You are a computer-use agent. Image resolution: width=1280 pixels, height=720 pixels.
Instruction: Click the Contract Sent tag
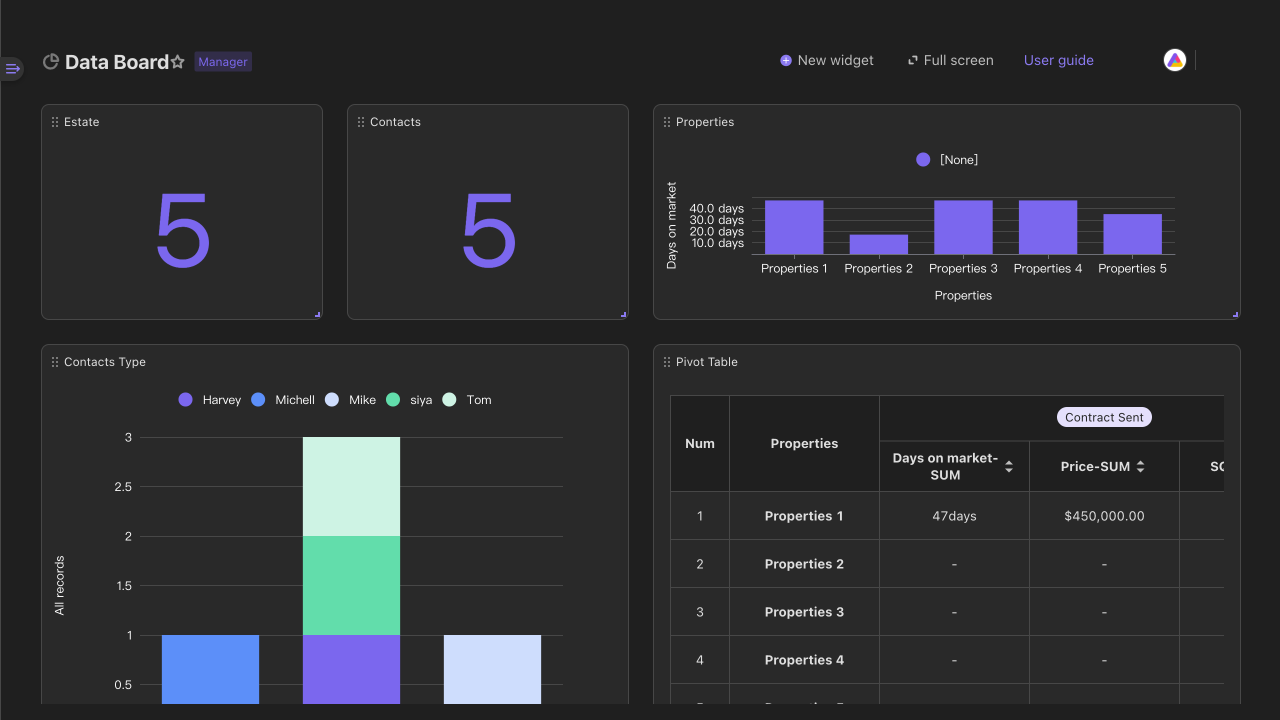click(1104, 418)
